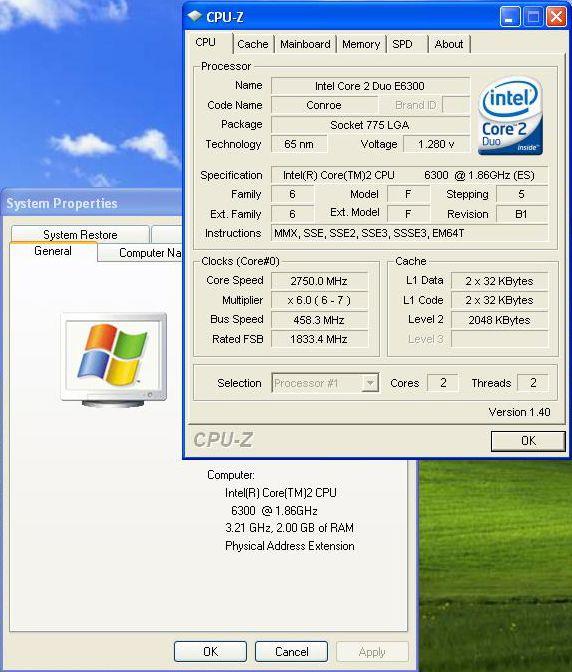Click the Specification field value
This screenshot has height=672, width=572.
(409, 175)
